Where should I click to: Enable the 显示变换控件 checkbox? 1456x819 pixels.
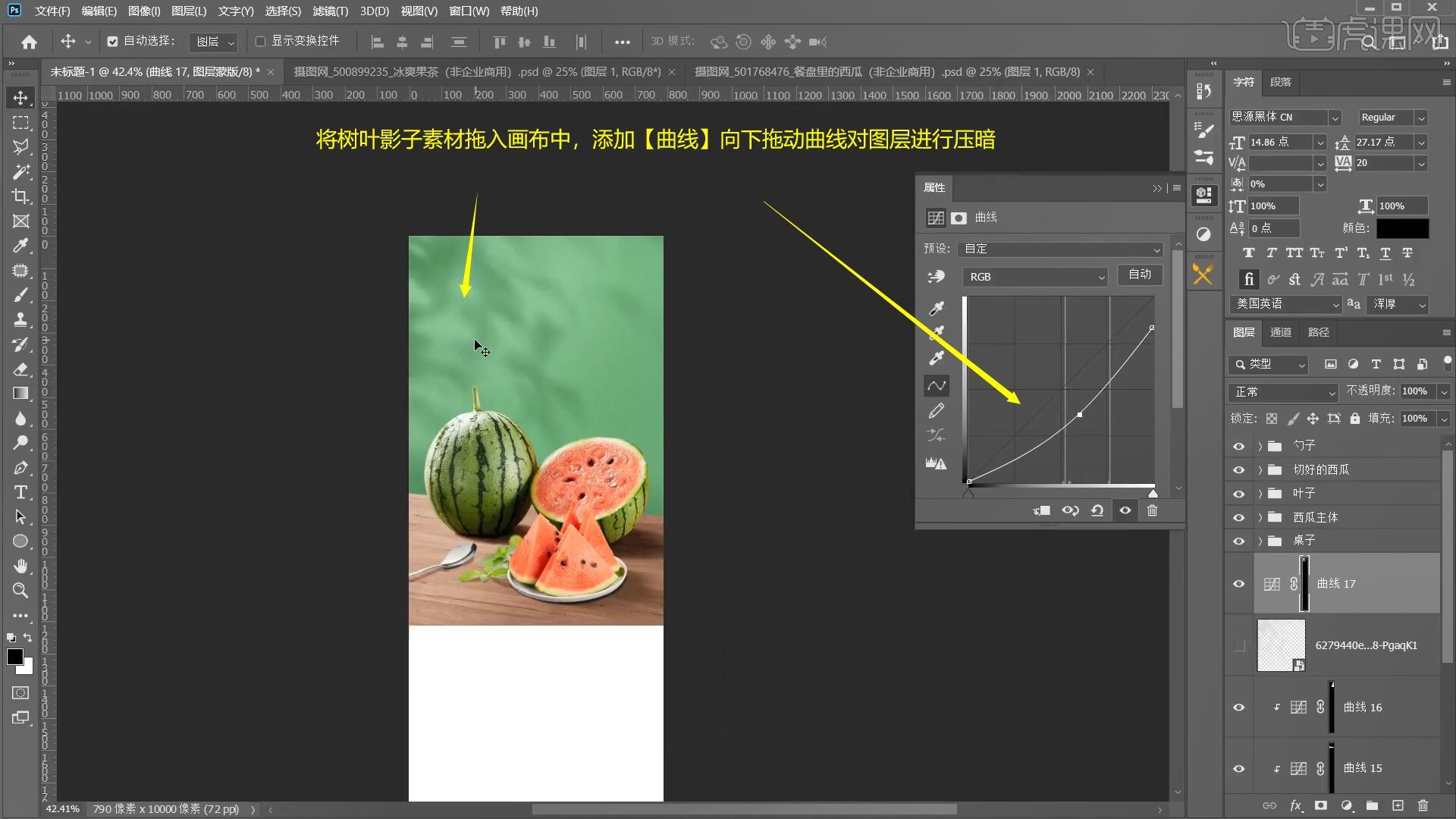pos(260,42)
